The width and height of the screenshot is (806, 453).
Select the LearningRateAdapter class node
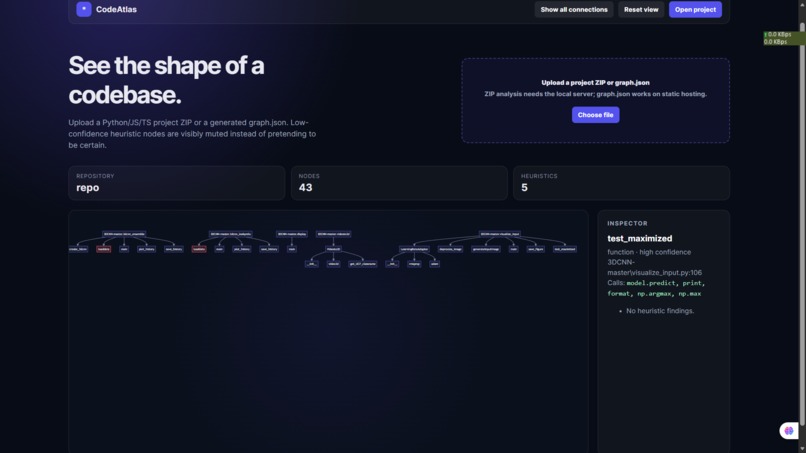414,249
